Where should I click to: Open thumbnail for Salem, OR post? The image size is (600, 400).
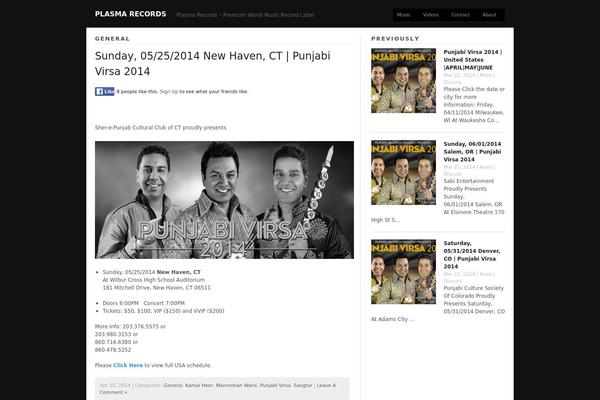tap(403, 172)
